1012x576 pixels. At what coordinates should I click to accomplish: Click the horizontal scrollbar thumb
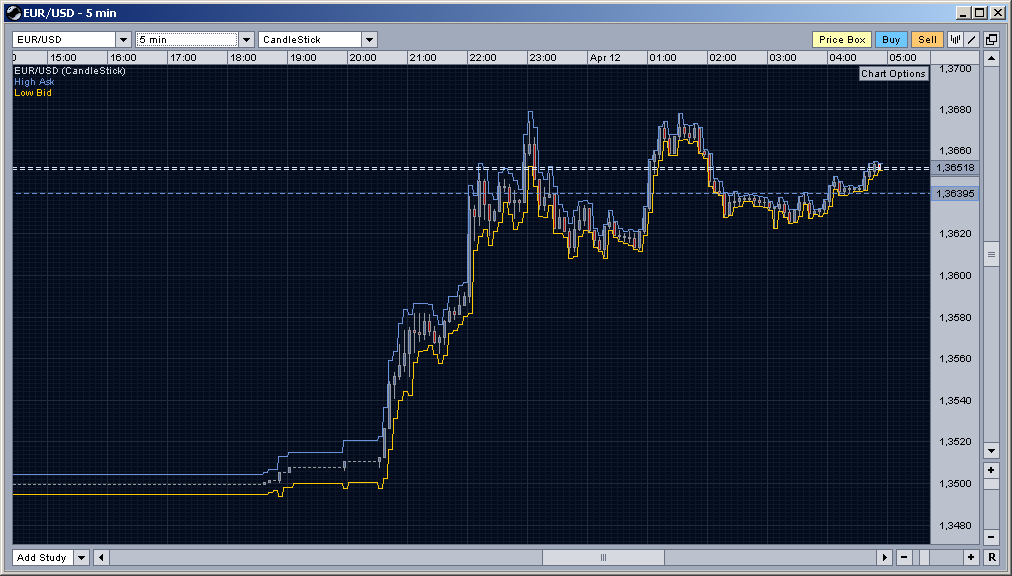(x=603, y=557)
